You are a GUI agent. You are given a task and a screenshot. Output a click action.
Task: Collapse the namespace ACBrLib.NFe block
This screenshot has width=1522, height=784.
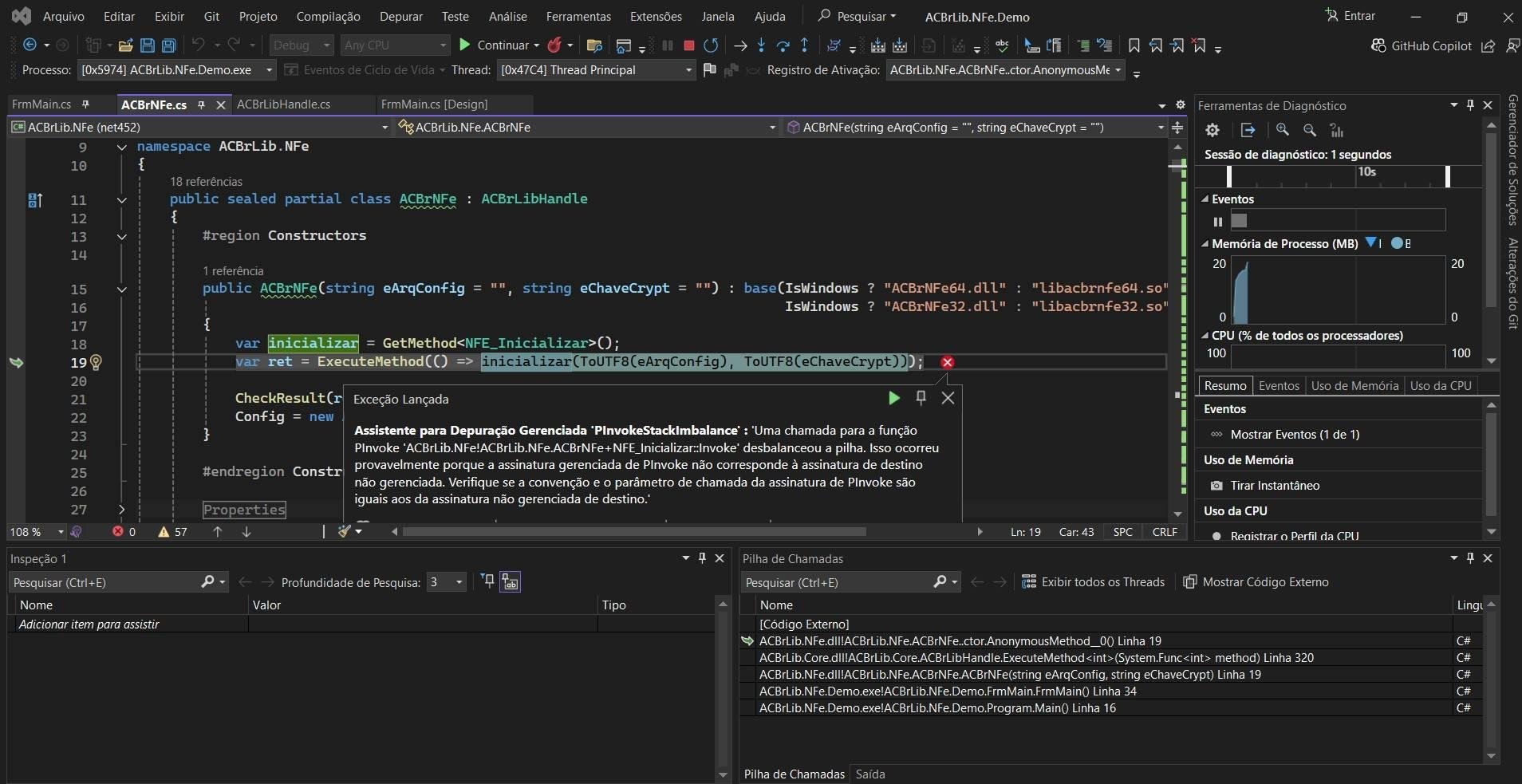coord(121,147)
